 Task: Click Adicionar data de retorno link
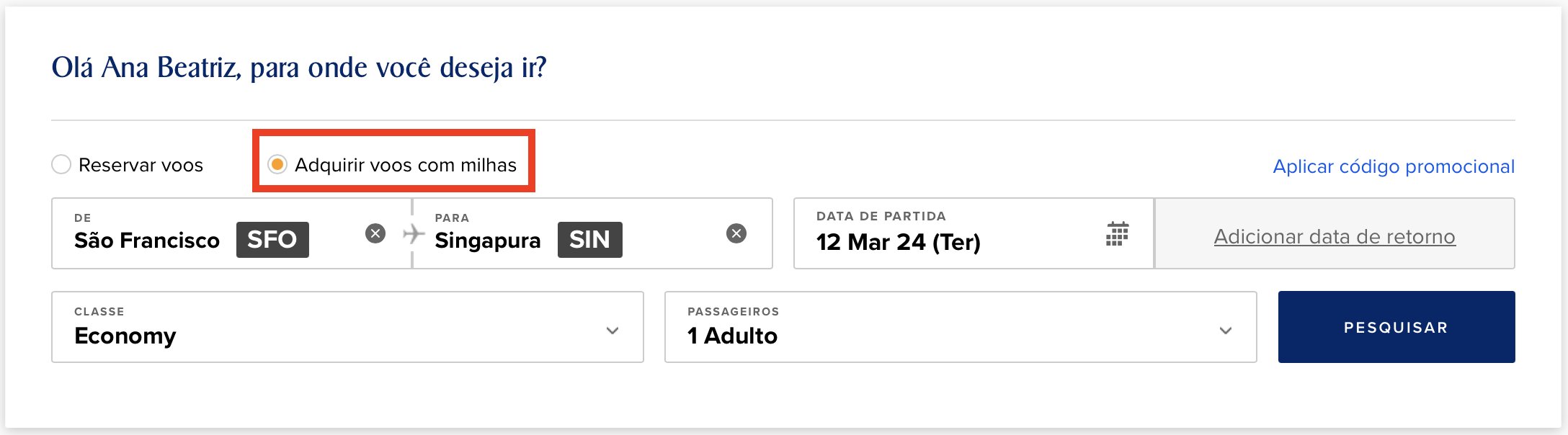point(1335,236)
